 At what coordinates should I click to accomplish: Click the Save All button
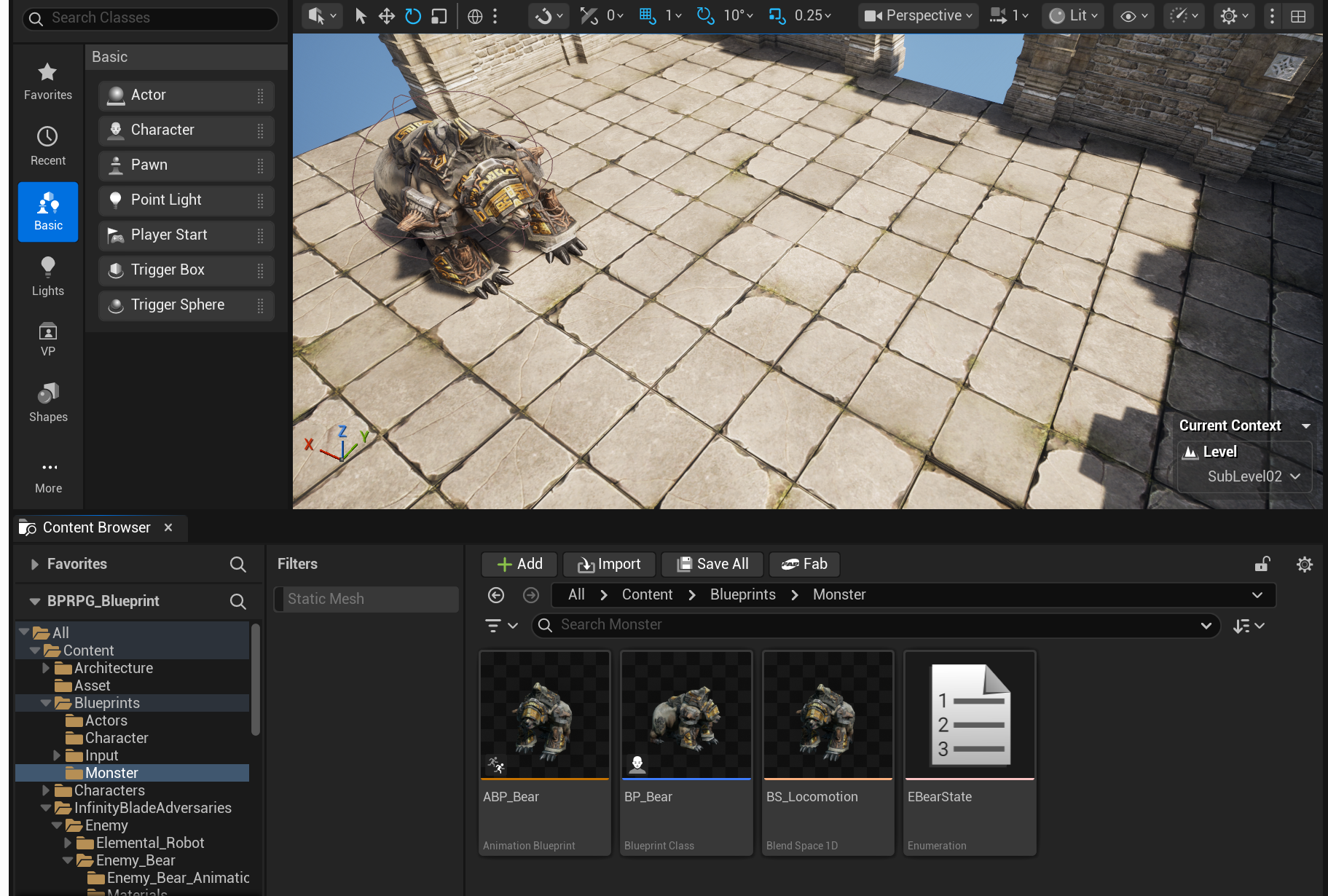pyautogui.click(x=712, y=565)
